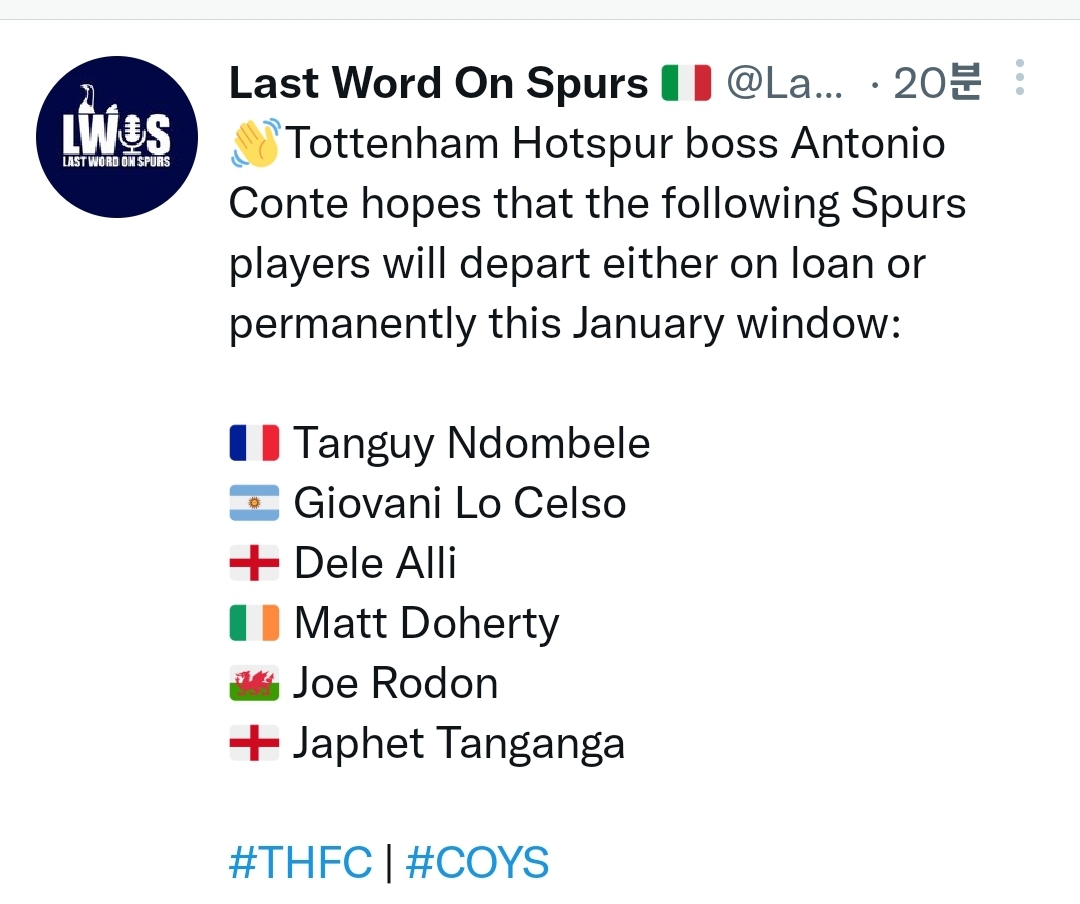Viewport: 1080px width, 904px height.
Task: Click the @La... account handle
Action: click(x=784, y=85)
